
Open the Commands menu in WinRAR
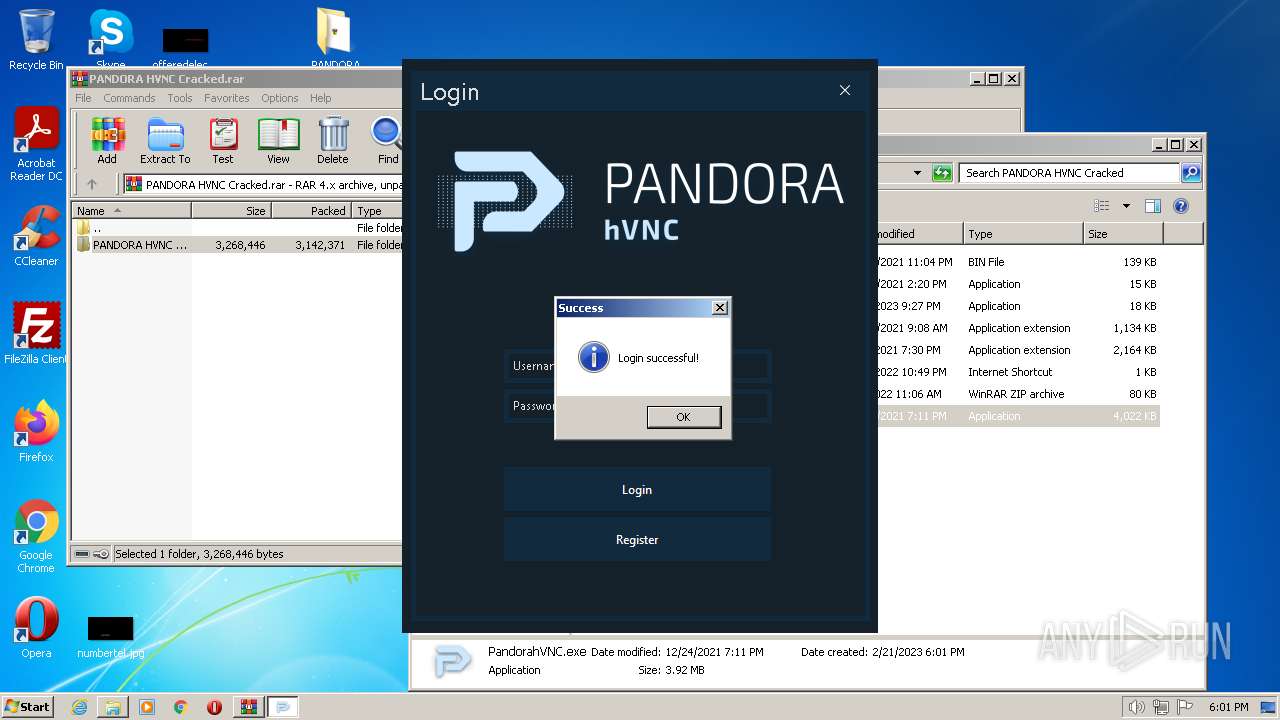click(129, 98)
